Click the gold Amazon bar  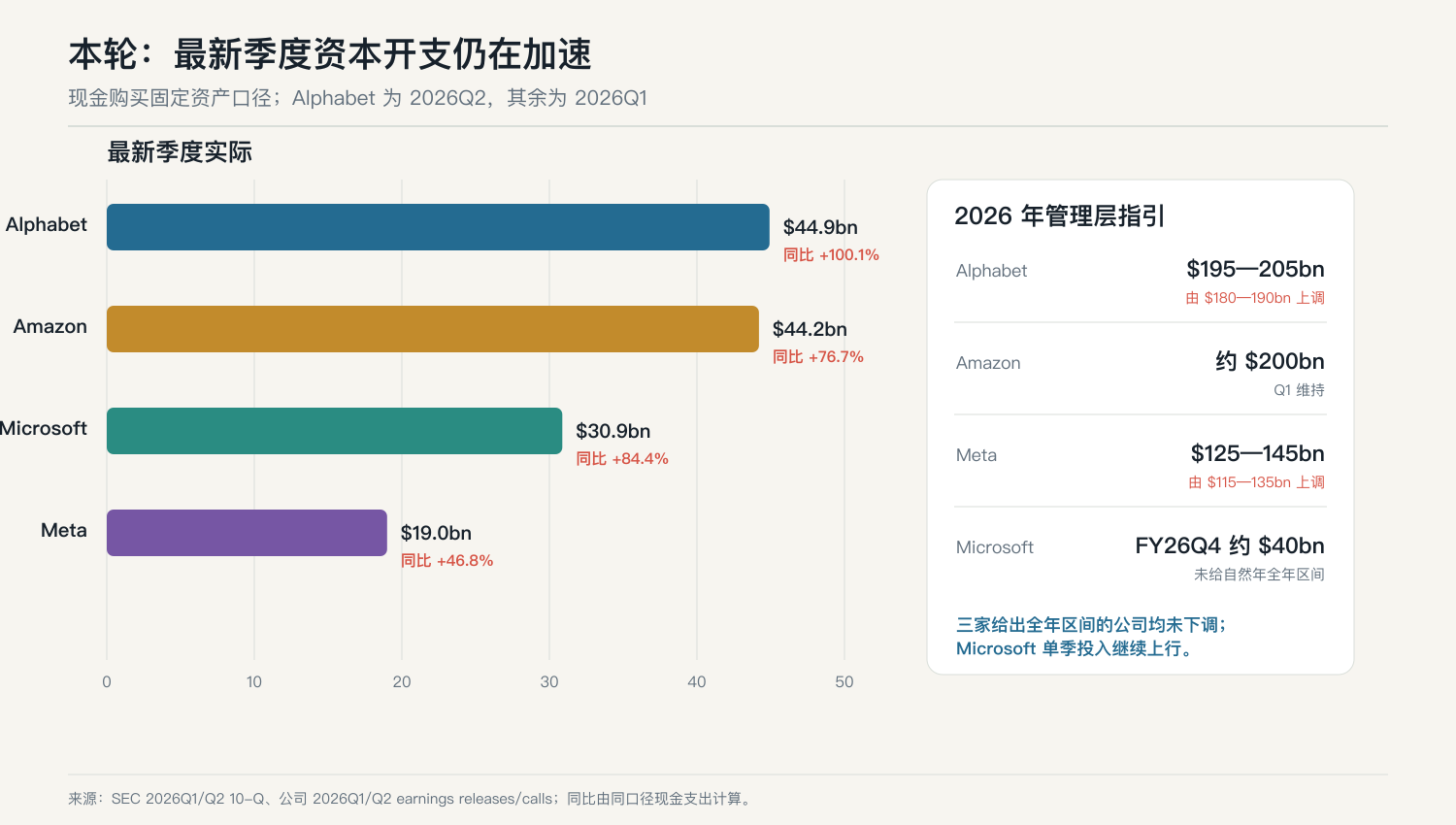433,329
